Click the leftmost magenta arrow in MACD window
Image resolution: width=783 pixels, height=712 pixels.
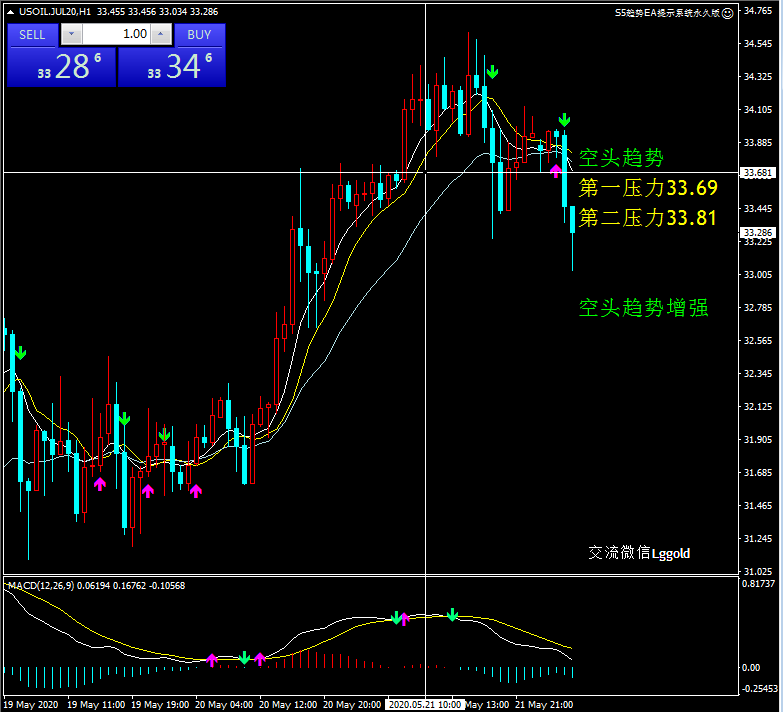[212, 659]
